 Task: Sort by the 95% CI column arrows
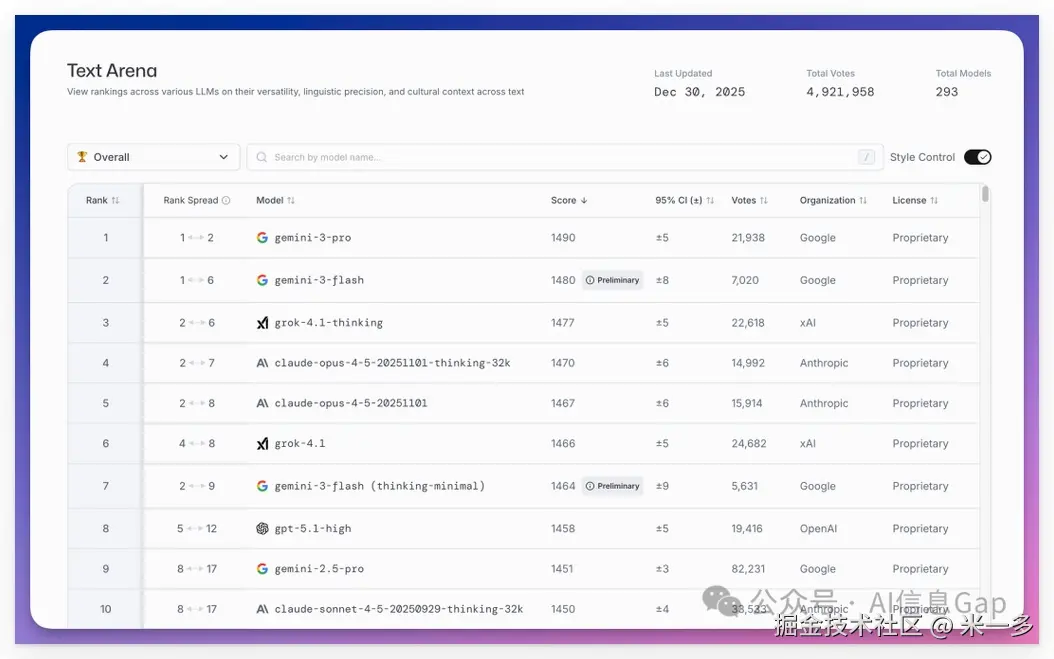pyautogui.click(x=710, y=200)
